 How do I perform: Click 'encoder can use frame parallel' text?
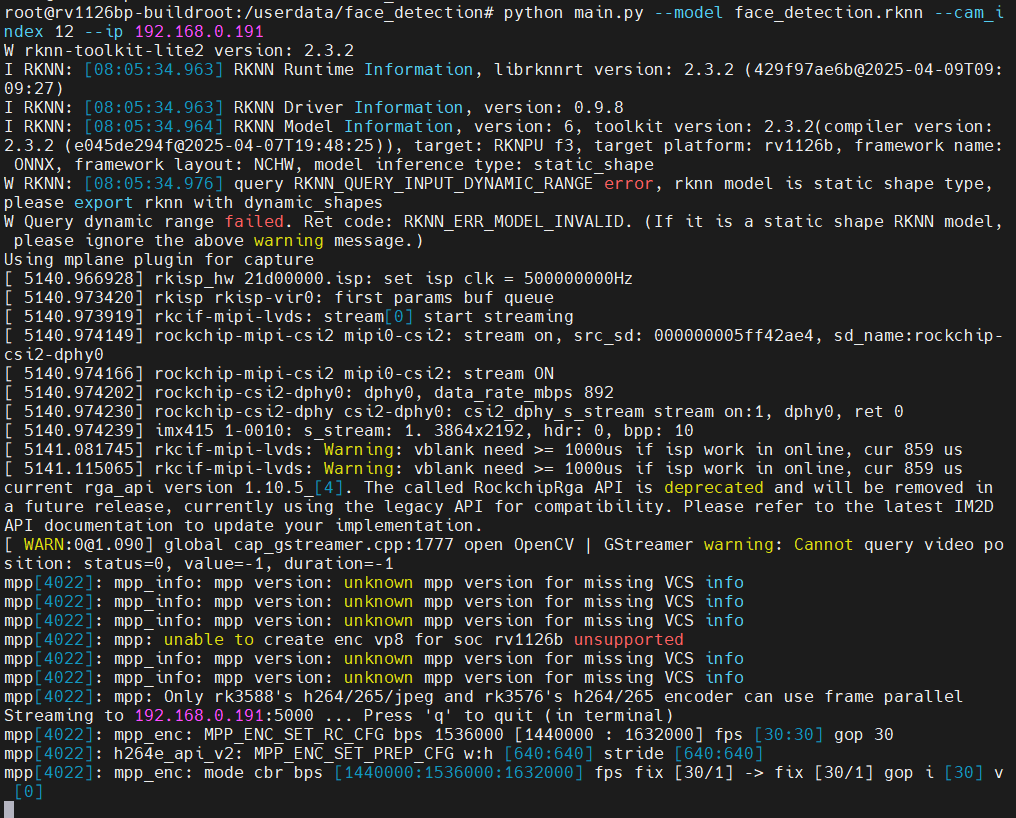click(813, 697)
